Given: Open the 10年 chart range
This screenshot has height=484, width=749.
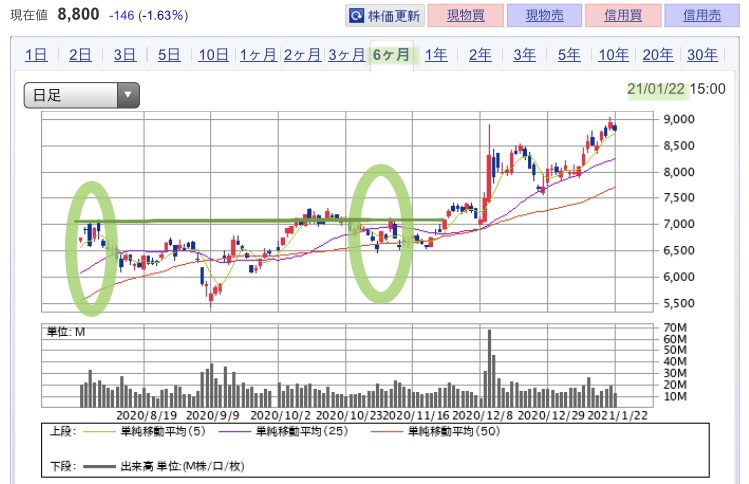Looking at the screenshot, I should (x=613, y=55).
